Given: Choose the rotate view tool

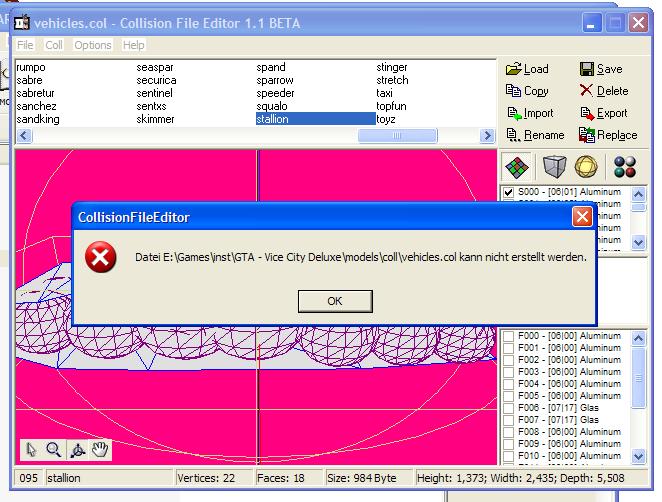Looking at the screenshot, I should [x=77, y=450].
